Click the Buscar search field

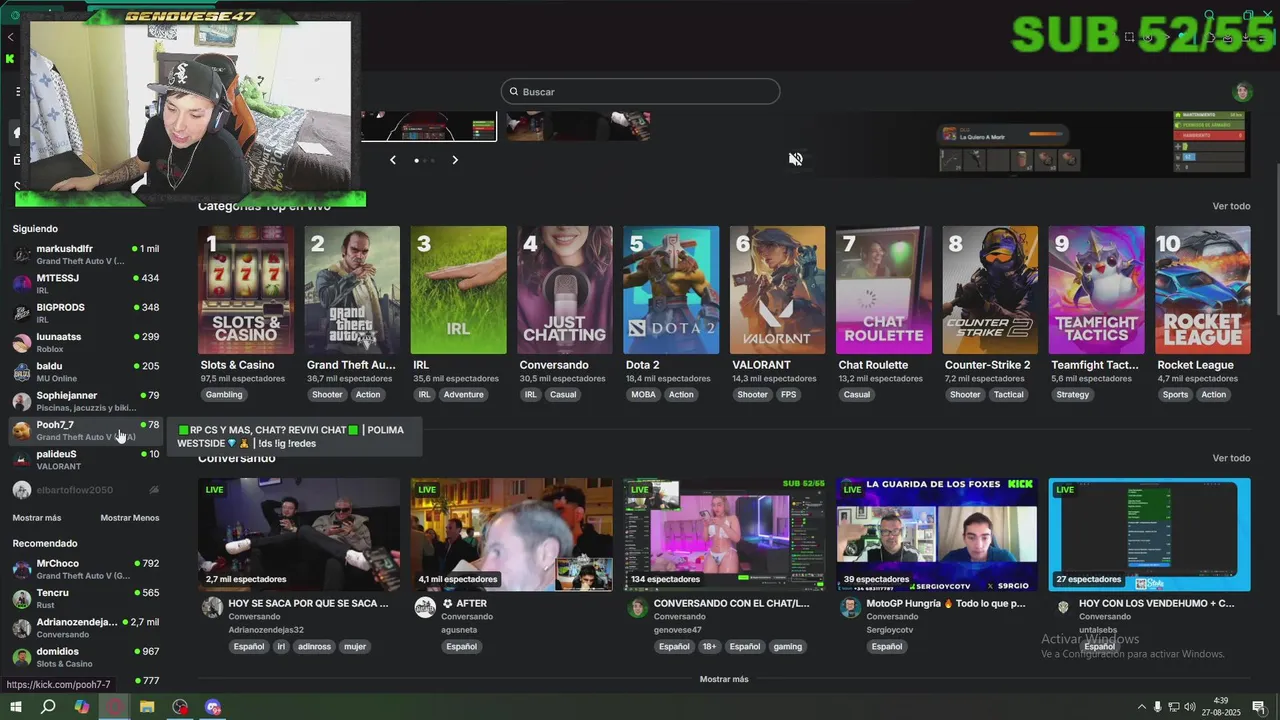[640, 92]
